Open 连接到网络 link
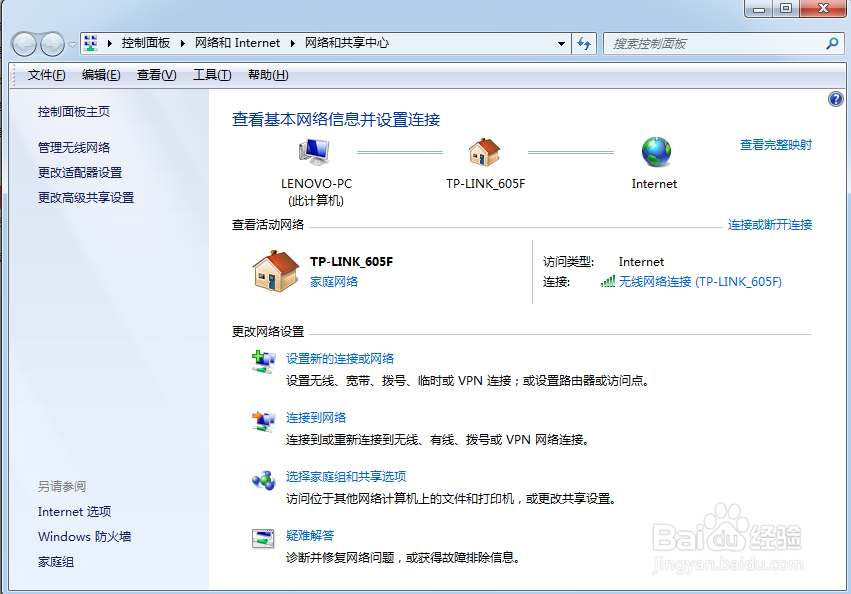Viewport: 851px width, 594px height. [x=316, y=418]
